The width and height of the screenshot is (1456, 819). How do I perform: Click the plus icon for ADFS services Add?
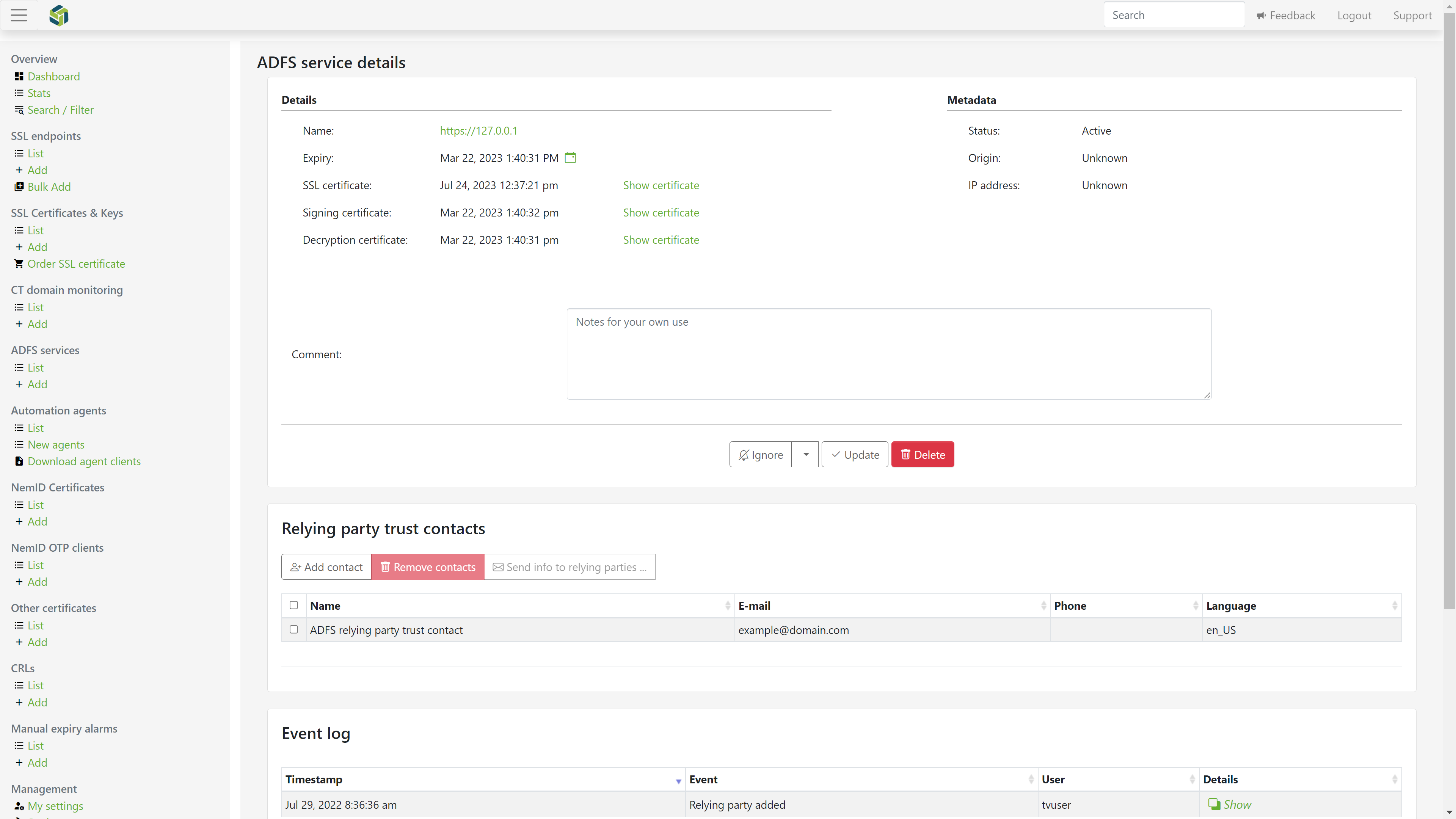pyautogui.click(x=19, y=384)
